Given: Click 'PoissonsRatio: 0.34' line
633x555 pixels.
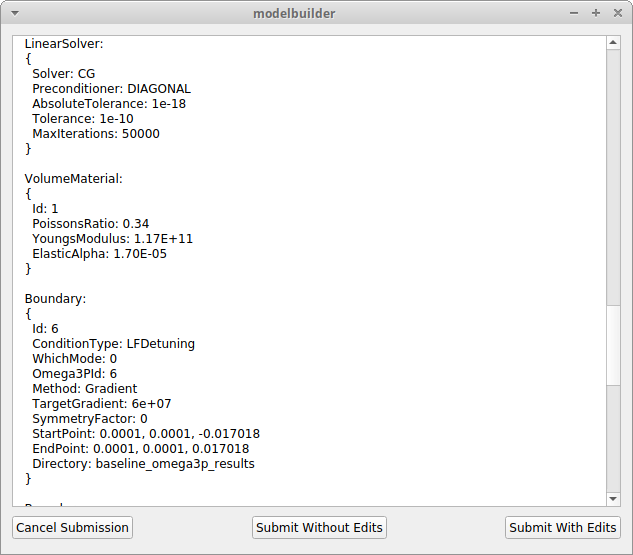Looking at the screenshot, I should [91, 224].
